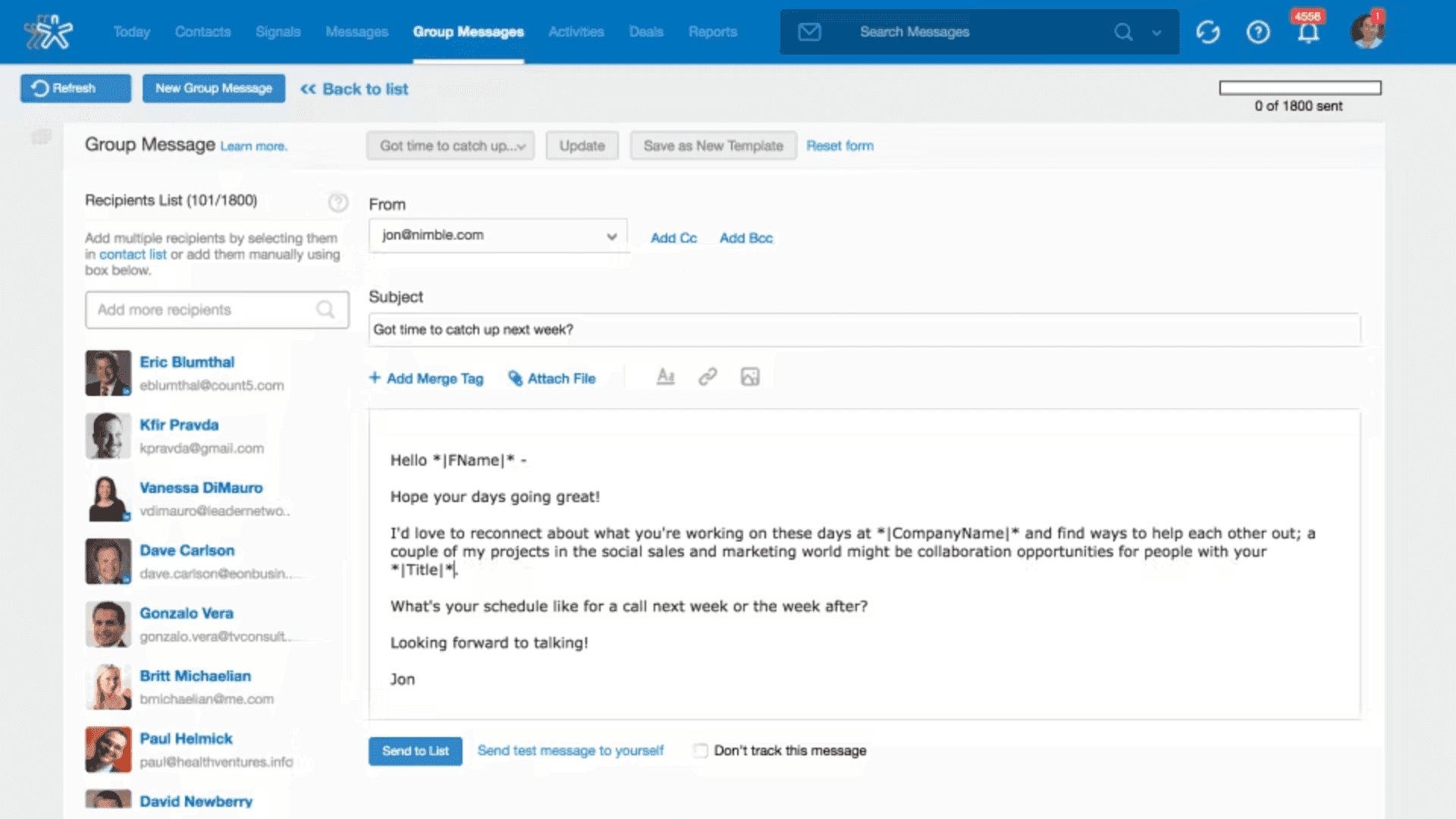Open the search options chevron dropdown
The height and width of the screenshot is (819, 1456).
tap(1156, 33)
